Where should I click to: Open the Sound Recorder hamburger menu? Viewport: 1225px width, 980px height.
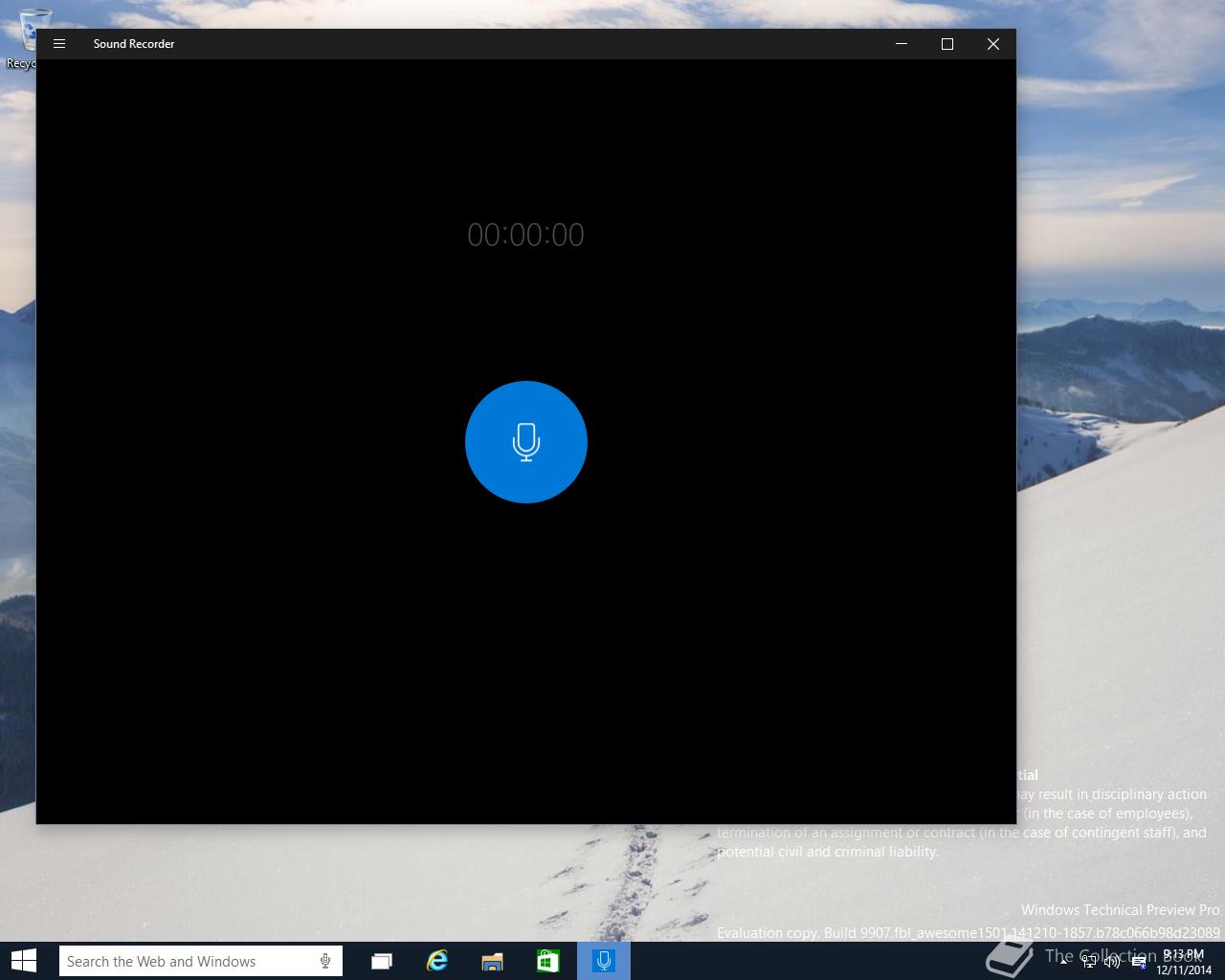(x=59, y=44)
